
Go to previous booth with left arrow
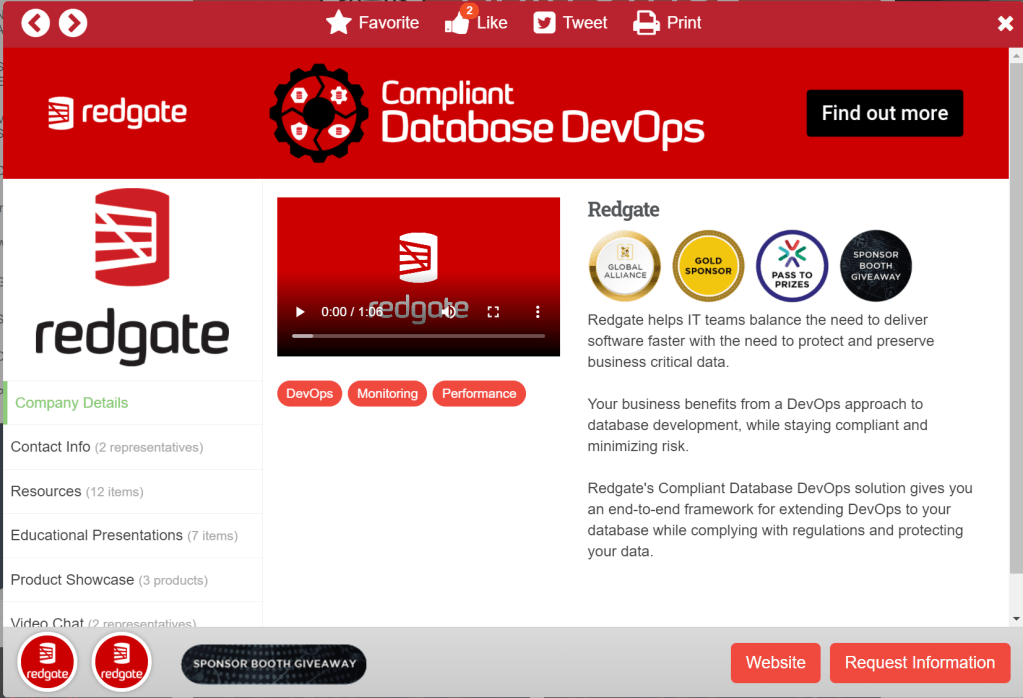click(36, 23)
